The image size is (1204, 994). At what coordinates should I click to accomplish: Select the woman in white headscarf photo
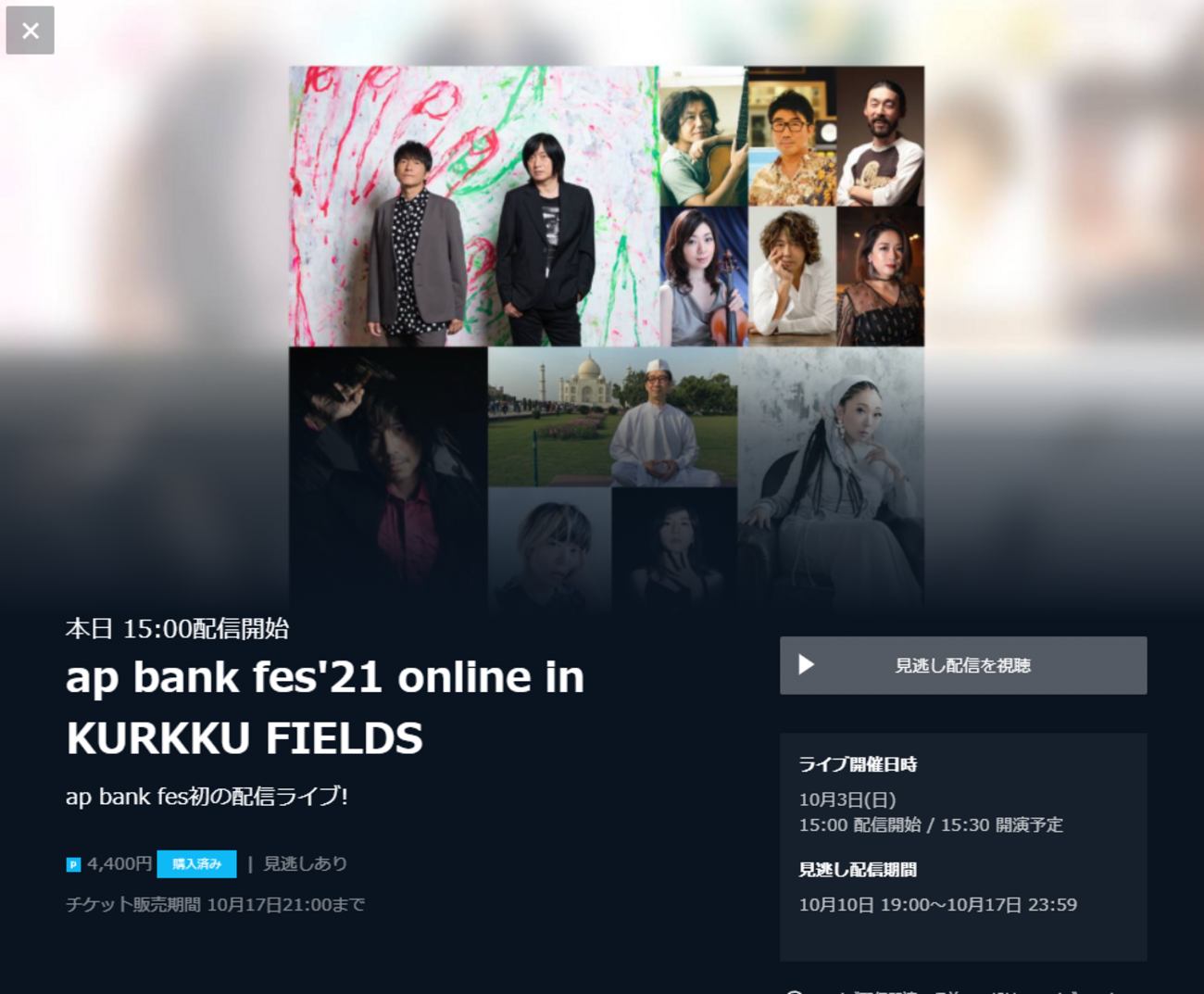831,479
